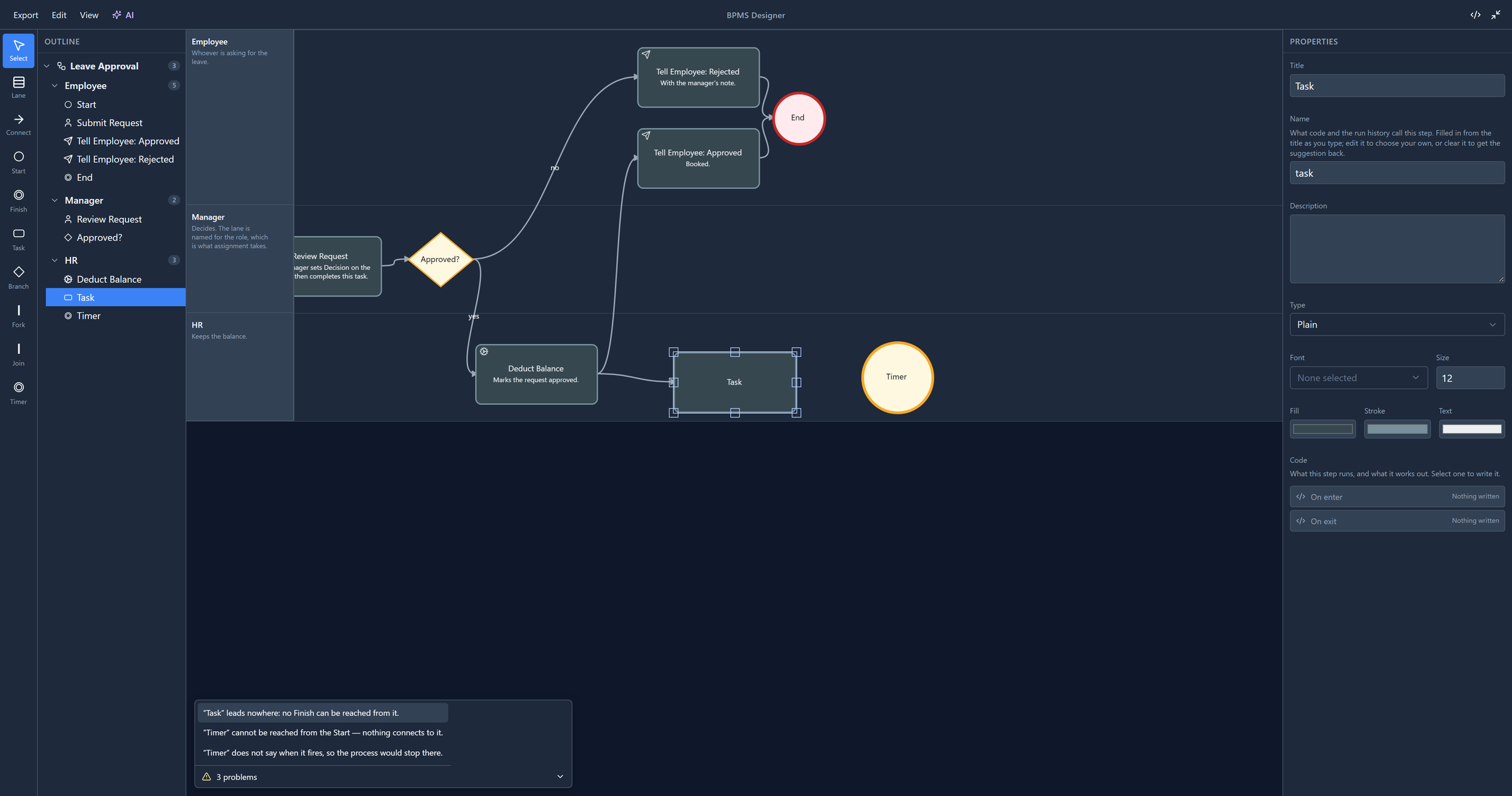Image resolution: width=1512 pixels, height=796 pixels.
Task: Collapse the Manager lane in outline
Action: (x=55, y=200)
